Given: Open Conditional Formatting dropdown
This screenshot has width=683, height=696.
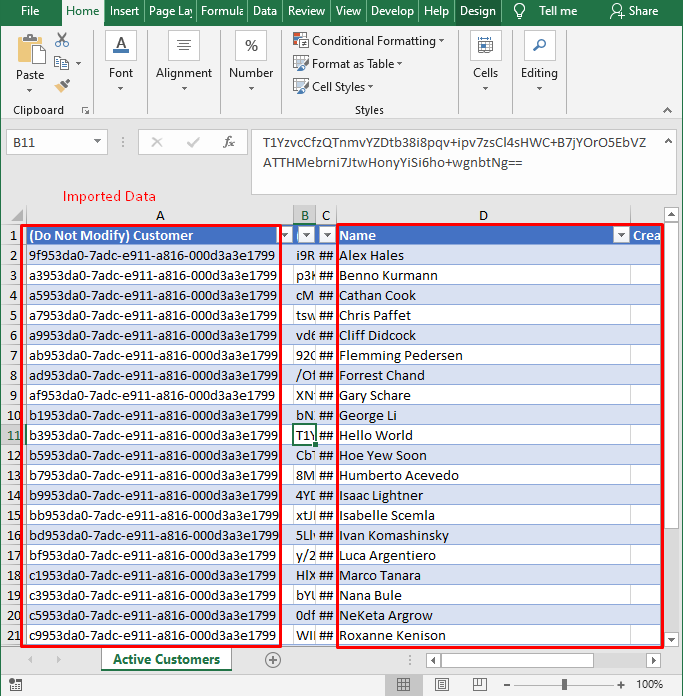Looking at the screenshot, I should (x=368, y=41).
